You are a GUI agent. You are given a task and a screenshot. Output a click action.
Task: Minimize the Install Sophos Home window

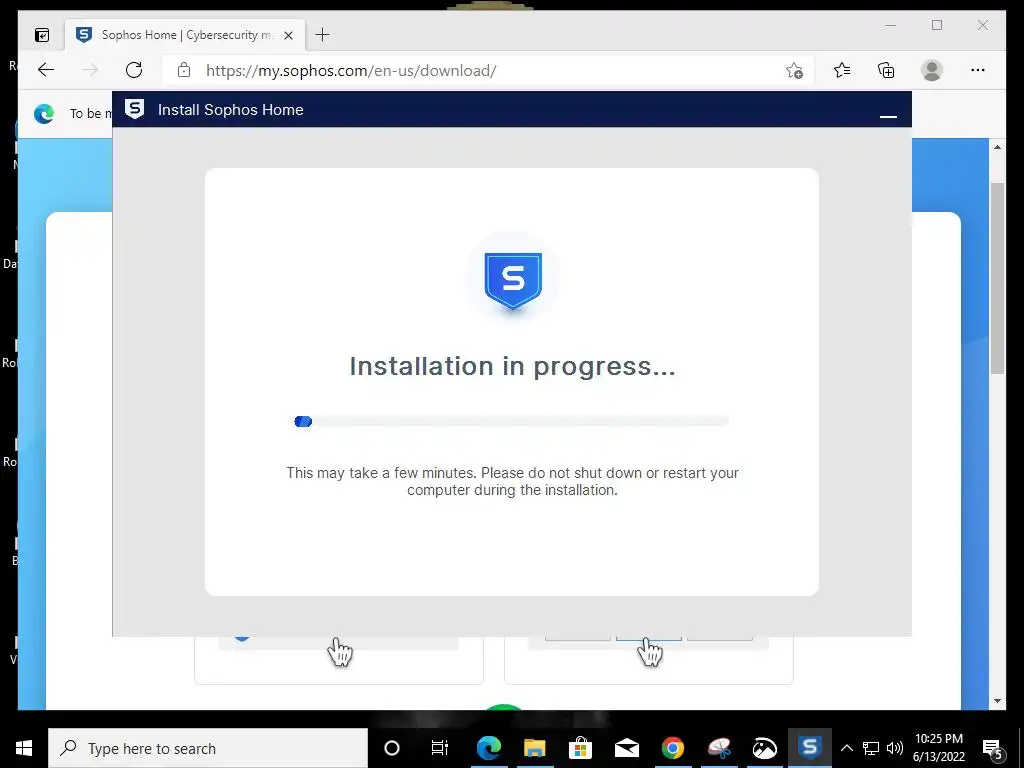coord(888,116)
